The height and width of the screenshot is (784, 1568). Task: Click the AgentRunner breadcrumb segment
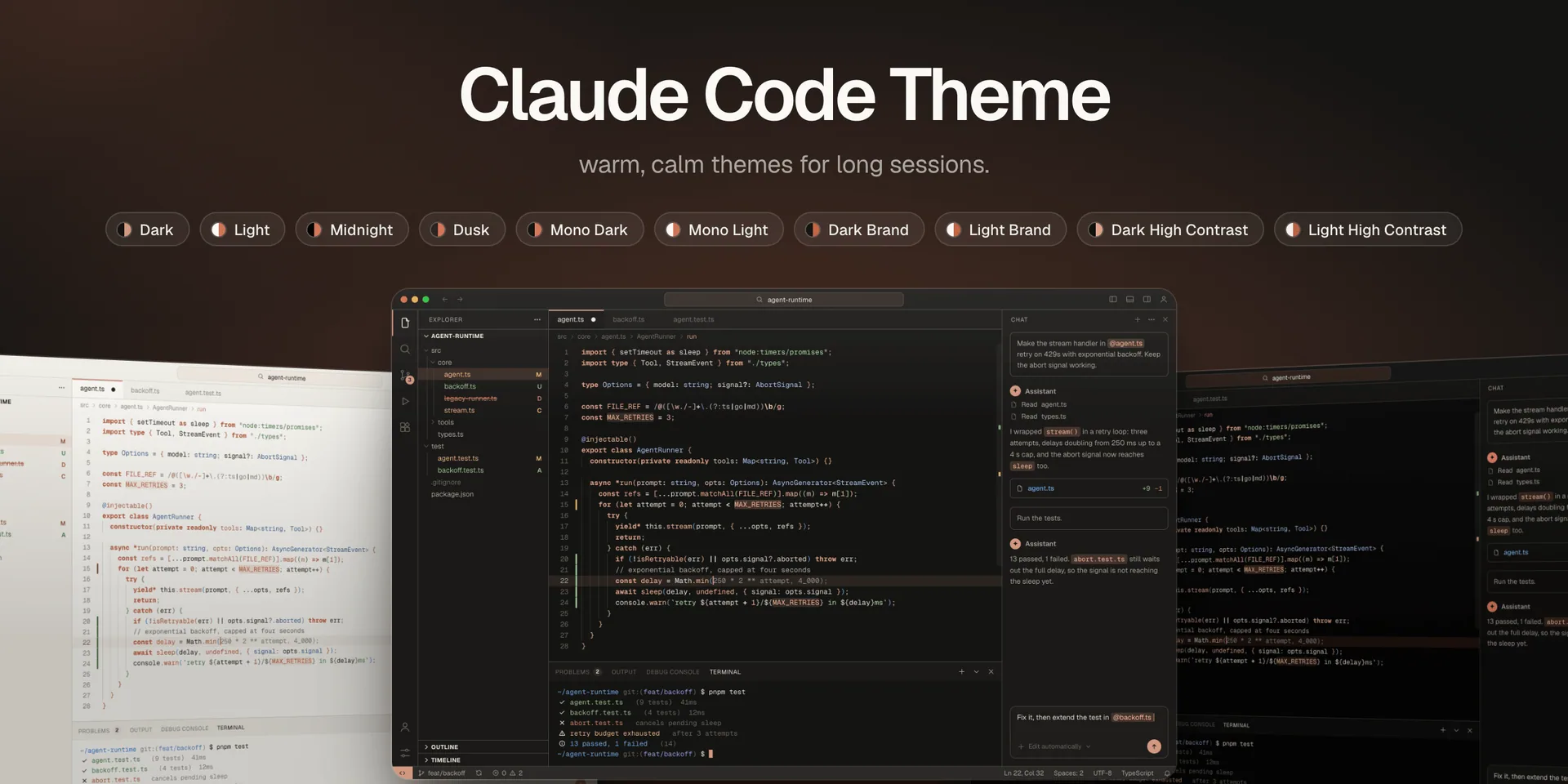(x=657, y=336)
